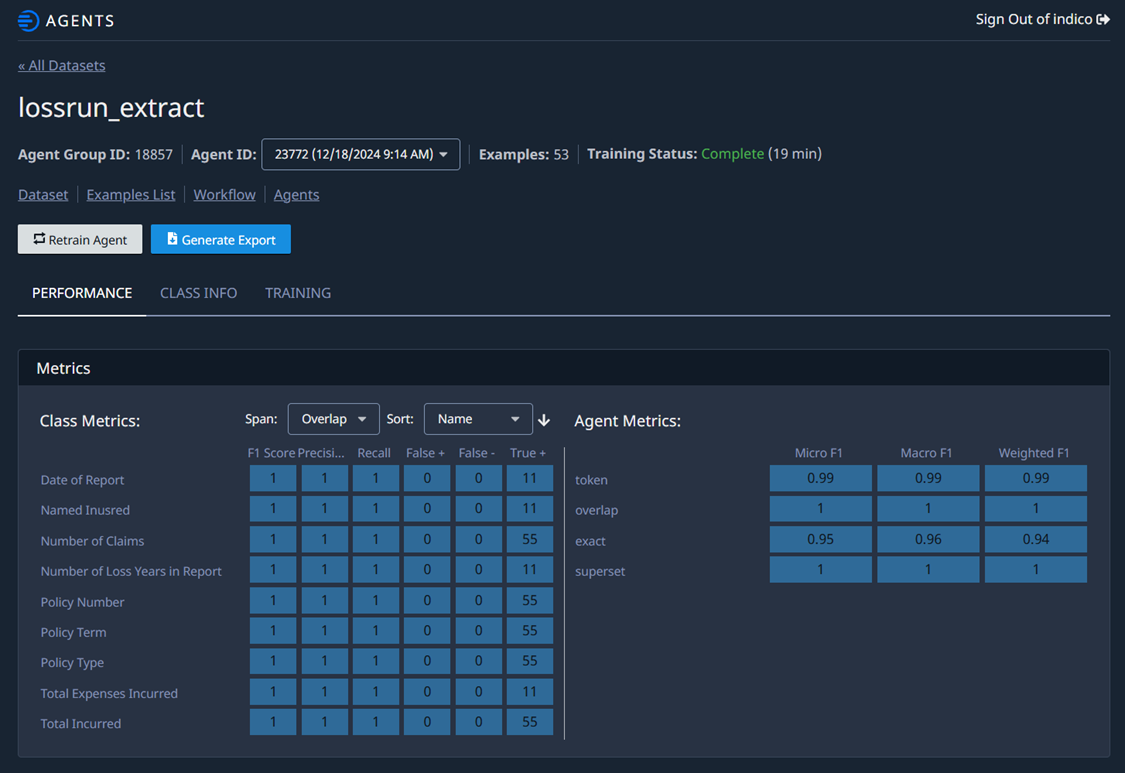Toggle the sort direction arrow
The image size is (1125, 773).
click(544, 420)
